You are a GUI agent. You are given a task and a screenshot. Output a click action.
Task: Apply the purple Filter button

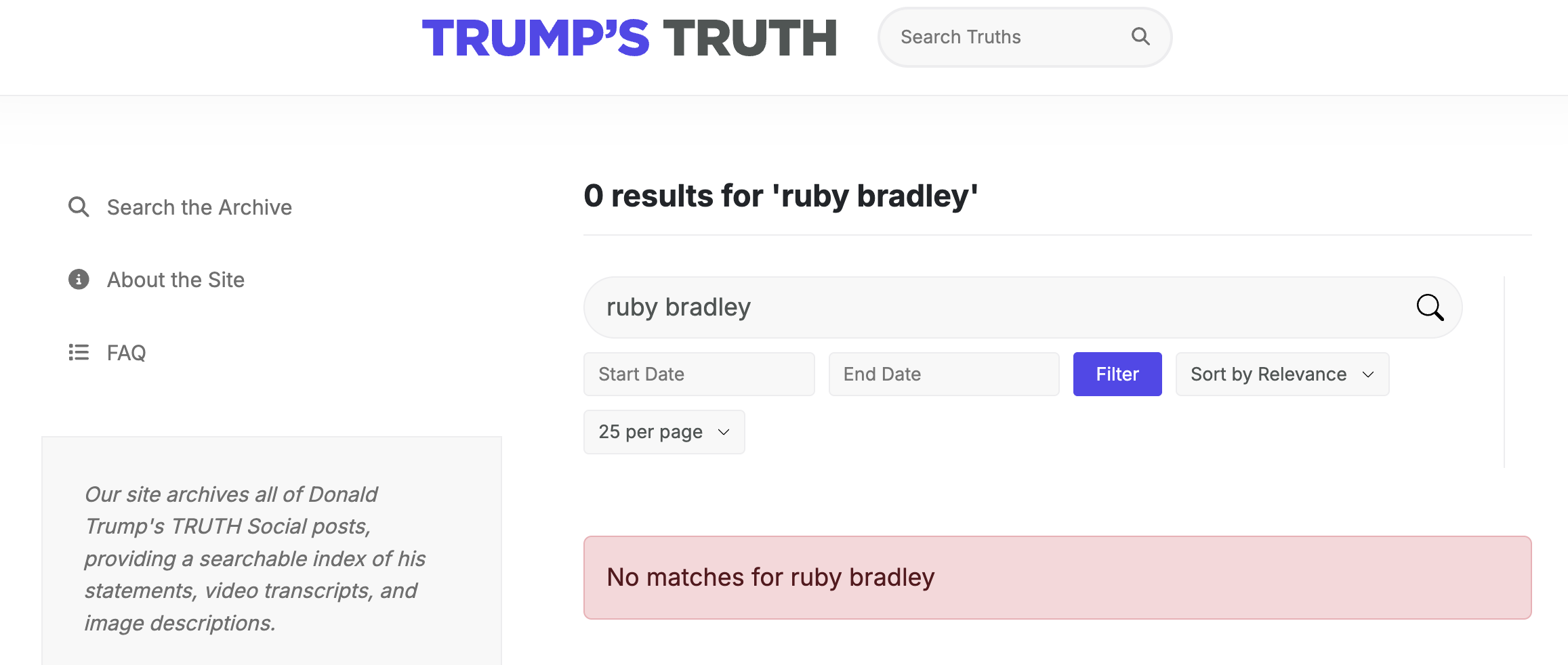pos(1117,374)
